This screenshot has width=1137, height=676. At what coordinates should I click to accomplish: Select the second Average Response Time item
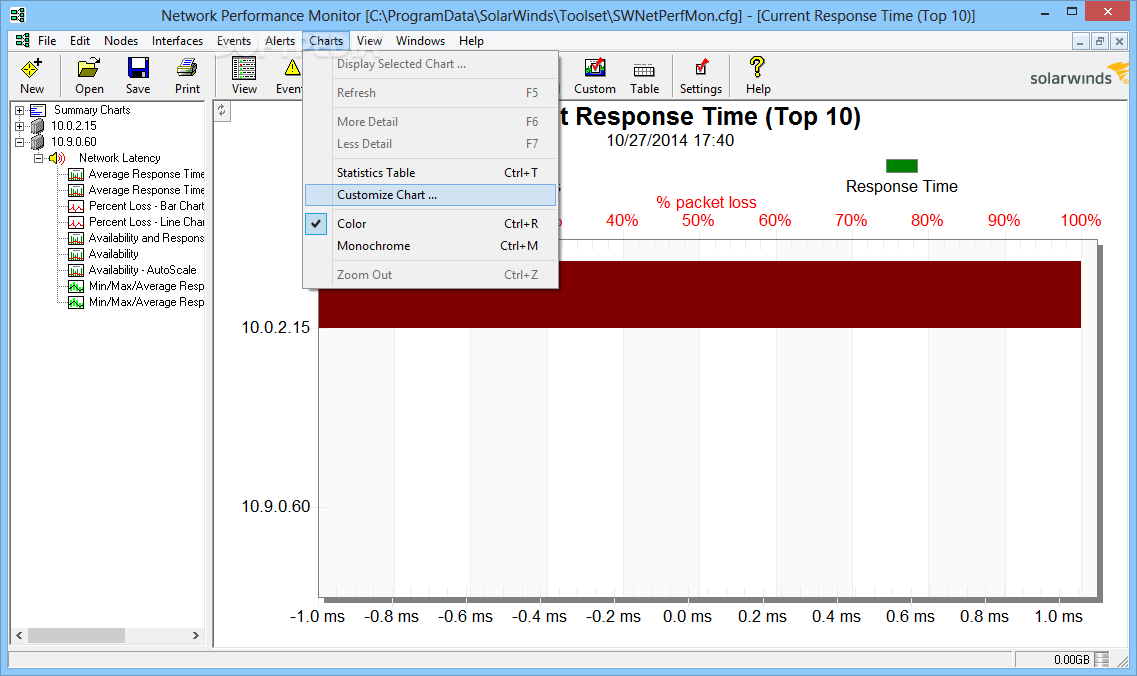146,190
